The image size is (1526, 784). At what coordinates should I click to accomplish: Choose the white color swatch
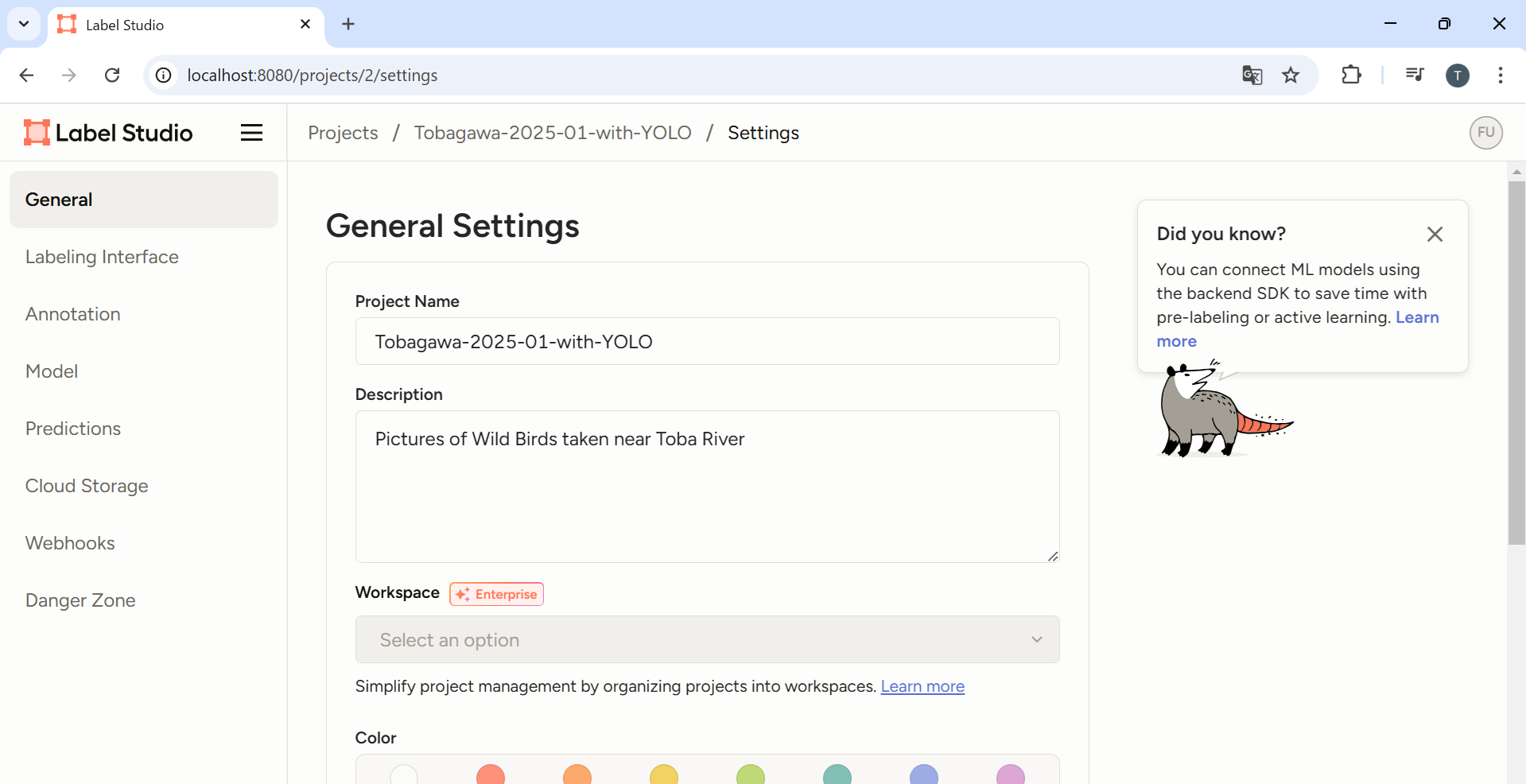click(404, 774)
